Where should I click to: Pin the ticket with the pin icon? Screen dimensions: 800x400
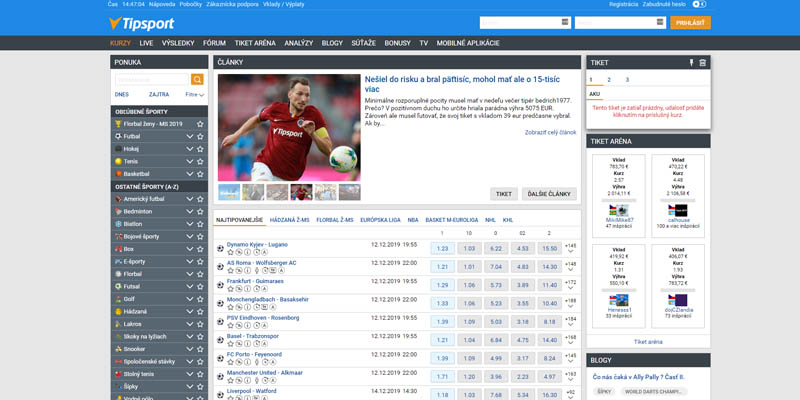point(691,63)
